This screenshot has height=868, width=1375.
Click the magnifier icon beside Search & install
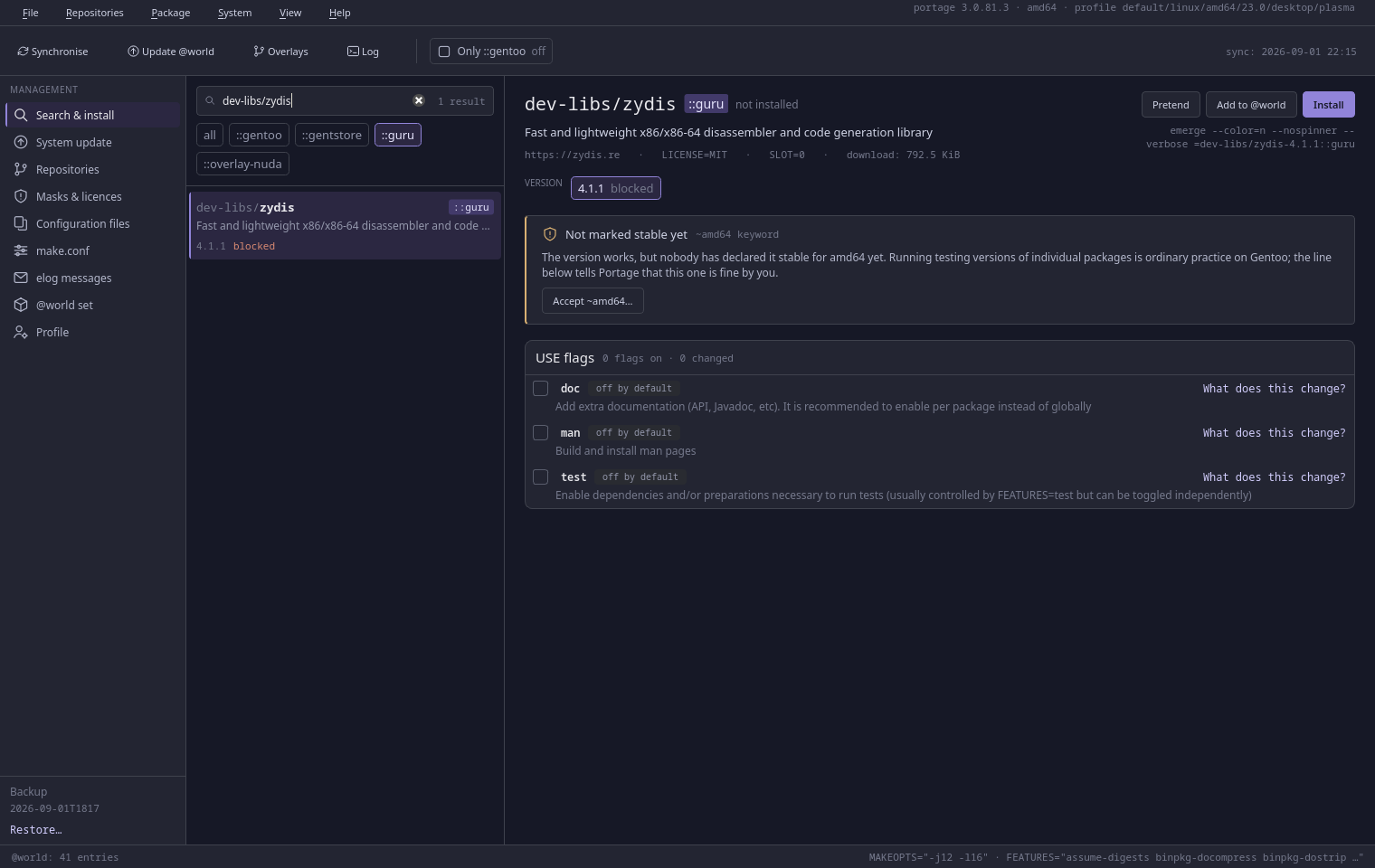21,115
